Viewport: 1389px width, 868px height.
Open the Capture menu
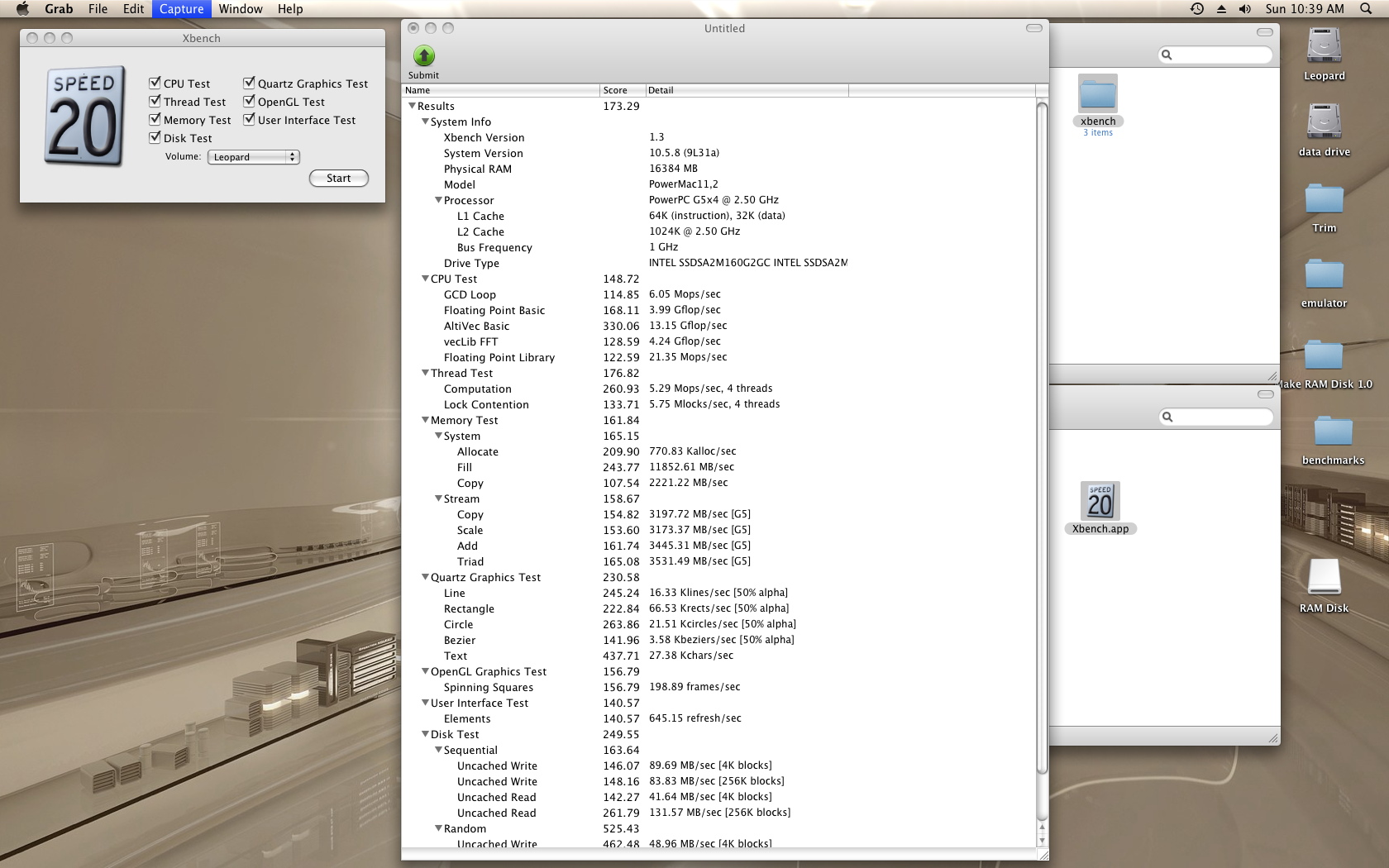181,9
